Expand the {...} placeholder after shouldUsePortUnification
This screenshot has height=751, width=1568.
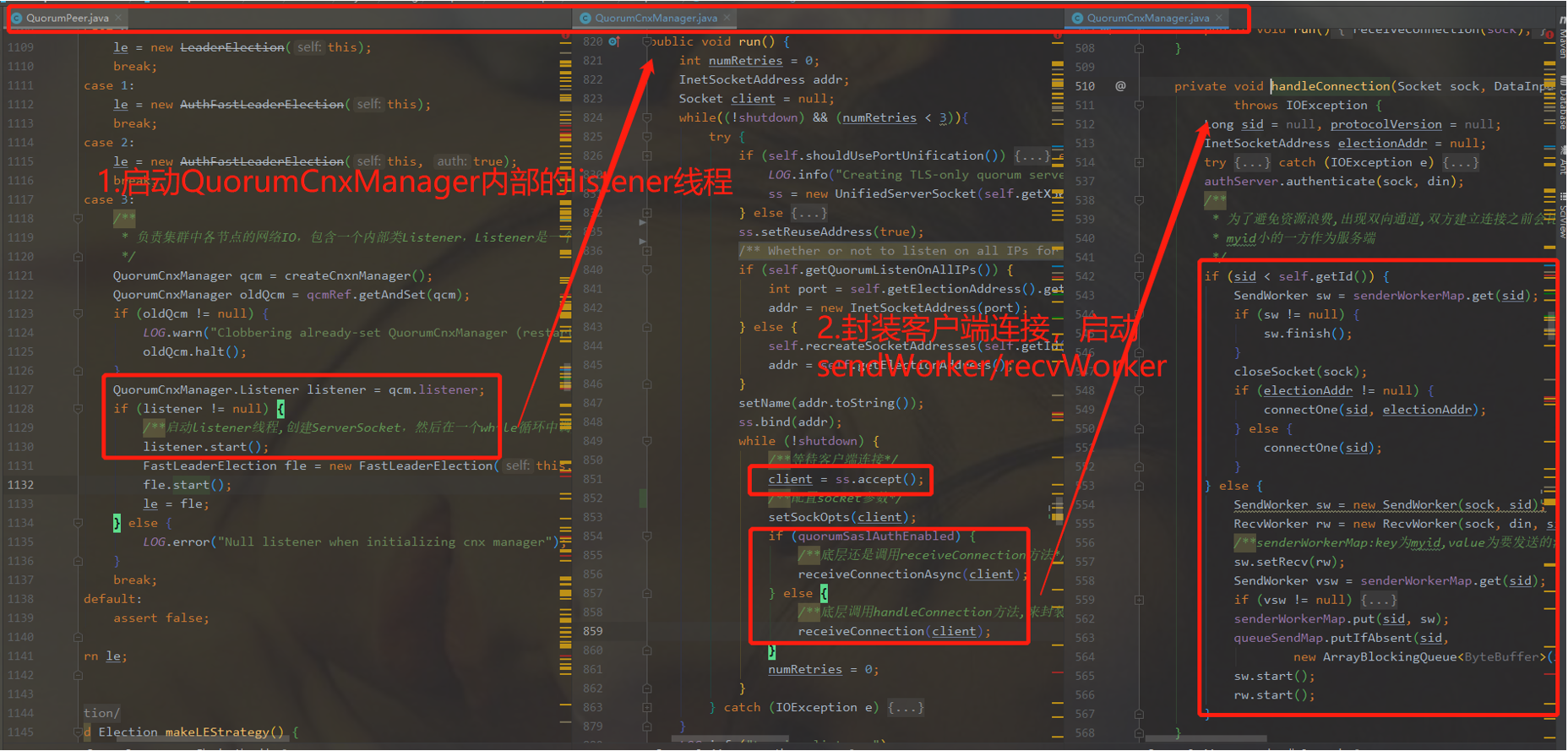coord(1032,155)
